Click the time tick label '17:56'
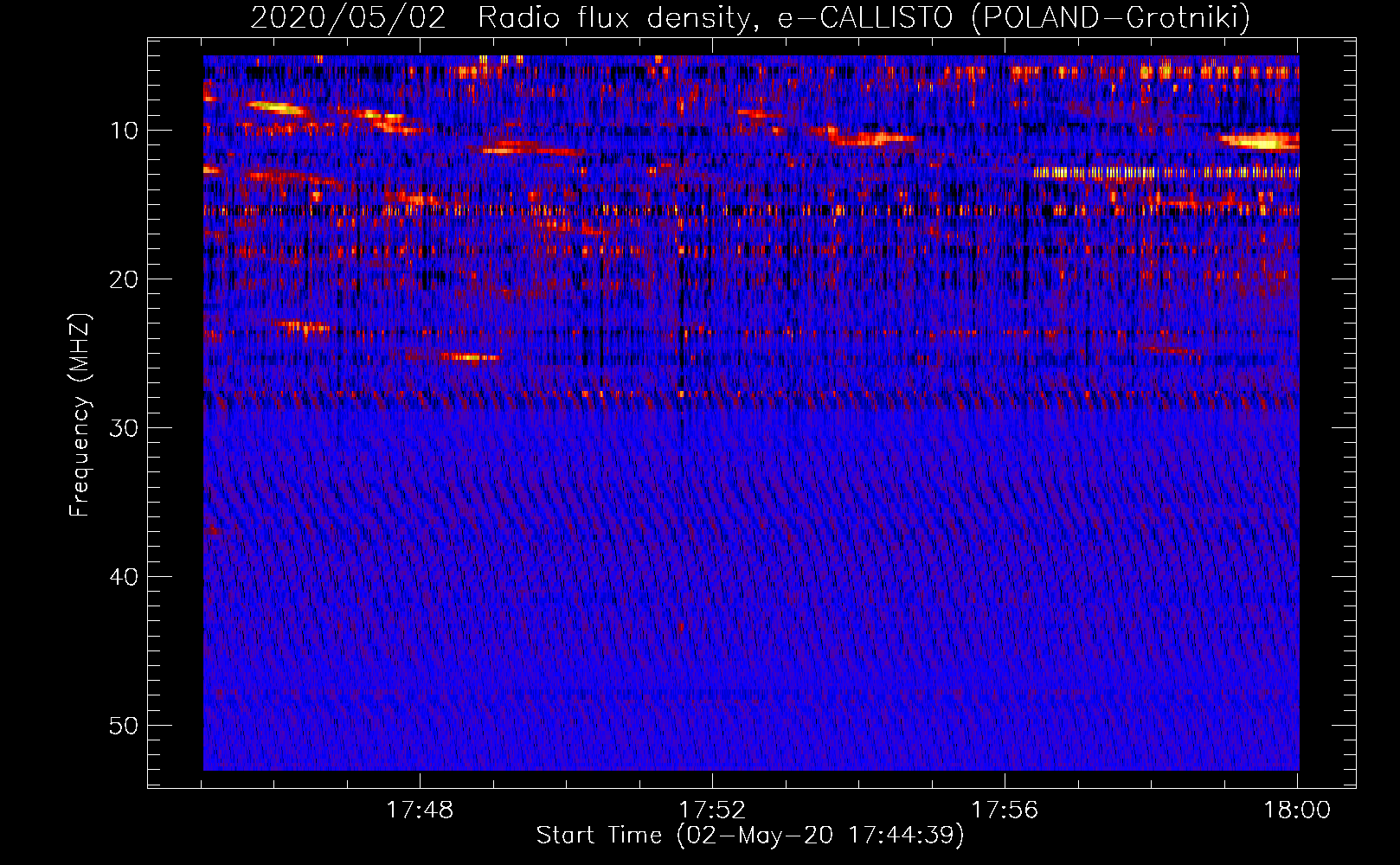 click(x=1005, y=811)
